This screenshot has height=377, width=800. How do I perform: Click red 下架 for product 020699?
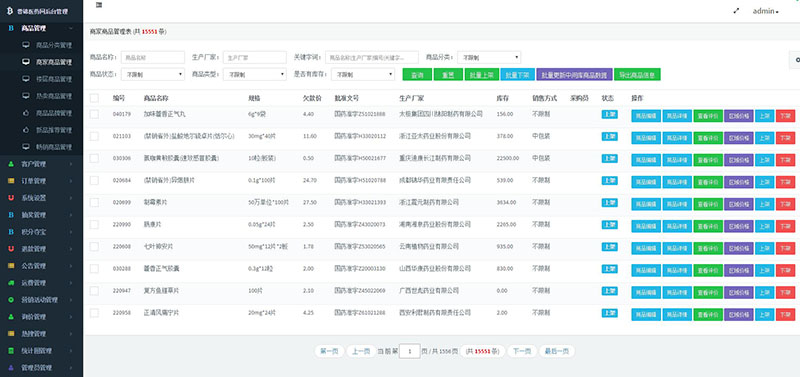pos(785,204)
